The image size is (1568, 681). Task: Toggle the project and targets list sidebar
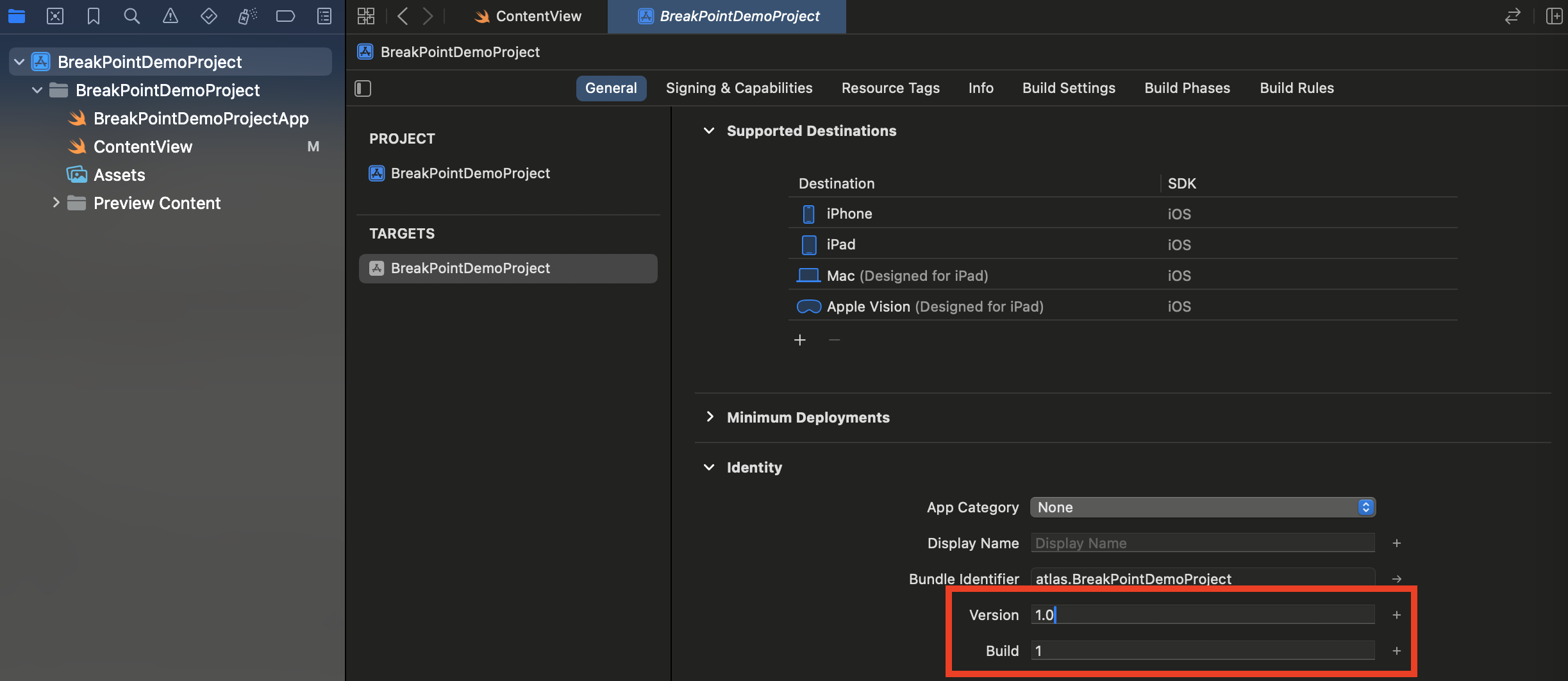click(363, 88)
